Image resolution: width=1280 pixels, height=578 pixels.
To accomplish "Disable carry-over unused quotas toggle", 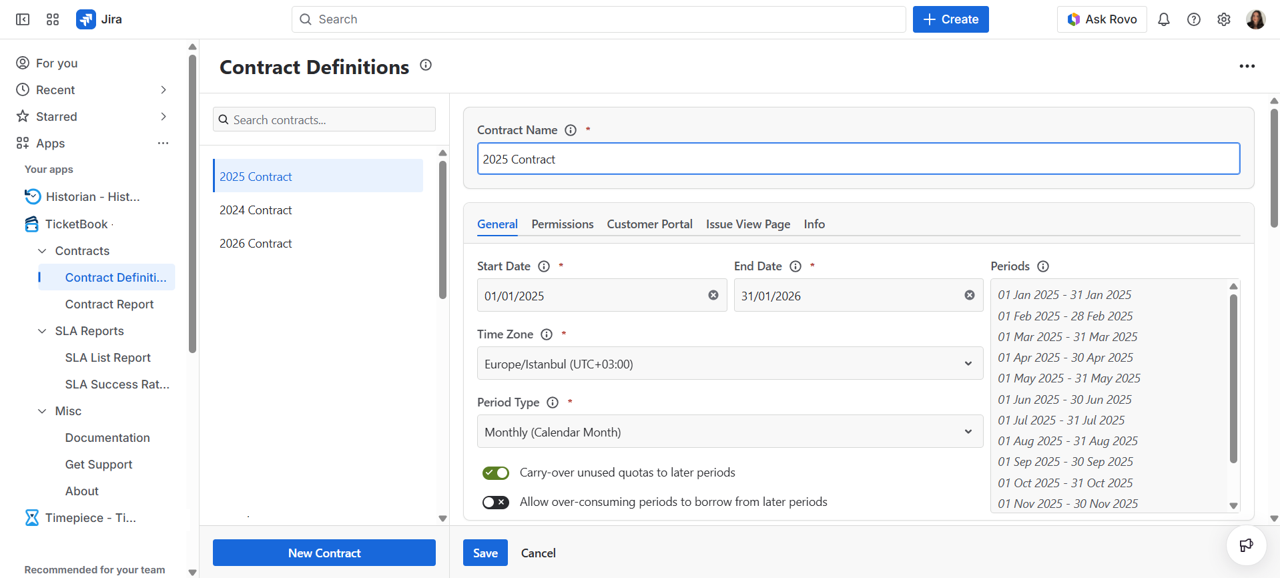I will tap(495, 473).
